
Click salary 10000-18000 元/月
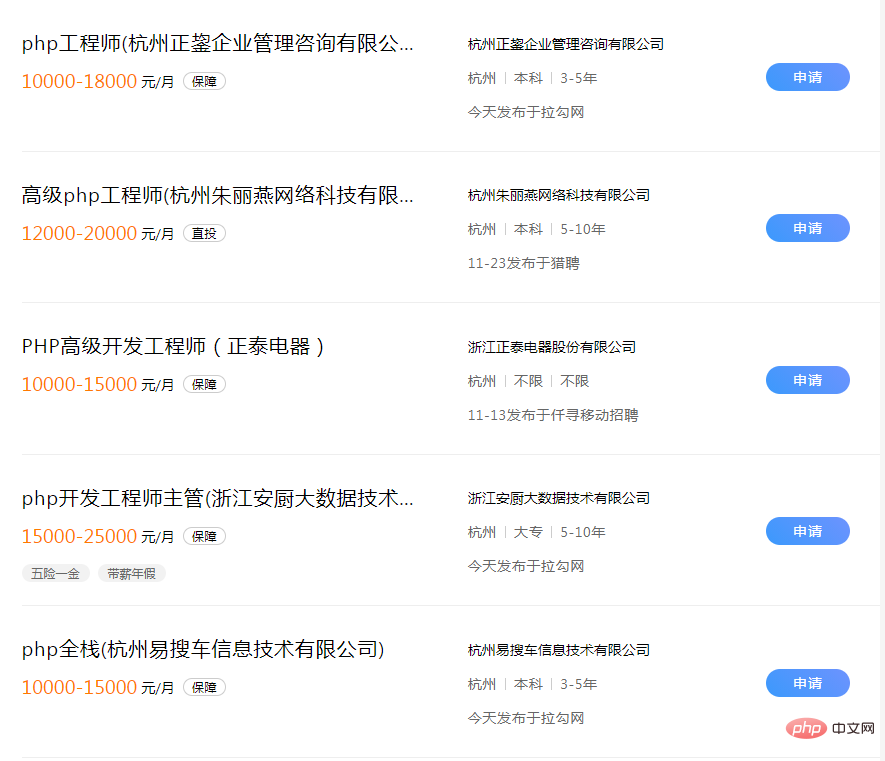[98, 81]
